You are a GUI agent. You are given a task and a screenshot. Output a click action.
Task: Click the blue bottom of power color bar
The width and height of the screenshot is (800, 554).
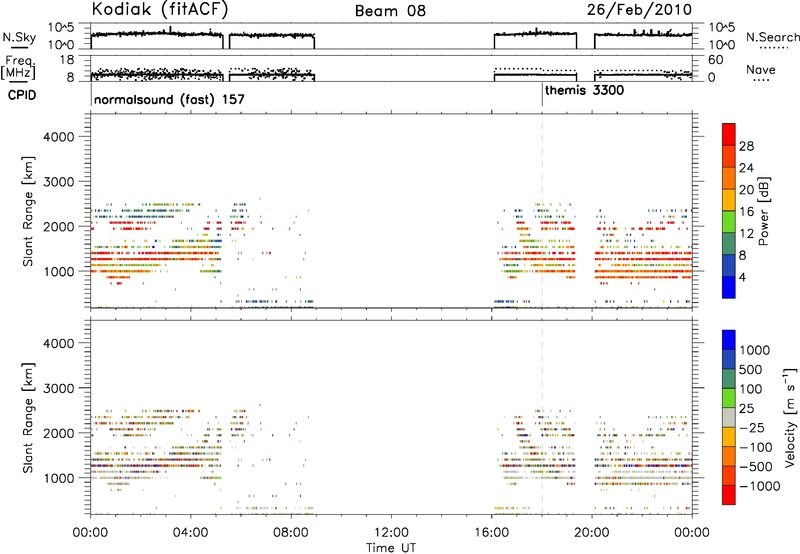tap(729, 287)
